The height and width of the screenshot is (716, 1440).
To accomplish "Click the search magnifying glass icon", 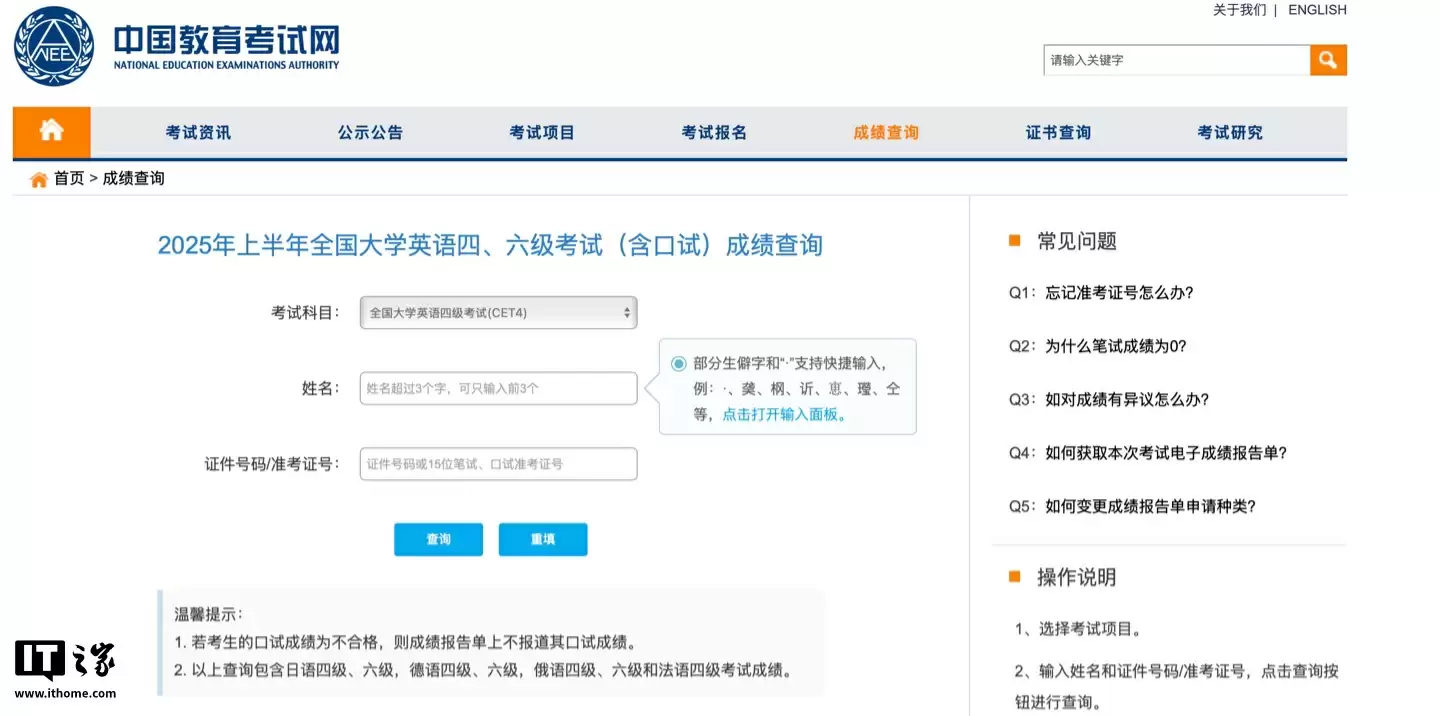I will click(x=1328, y=59).
